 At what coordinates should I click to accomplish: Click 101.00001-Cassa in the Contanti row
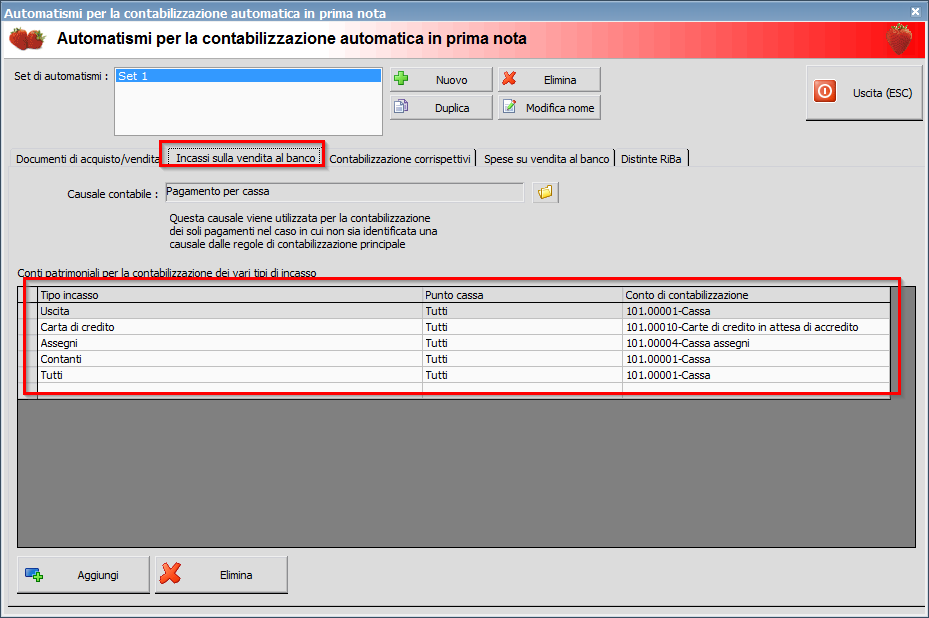click(x=757, y=359)
